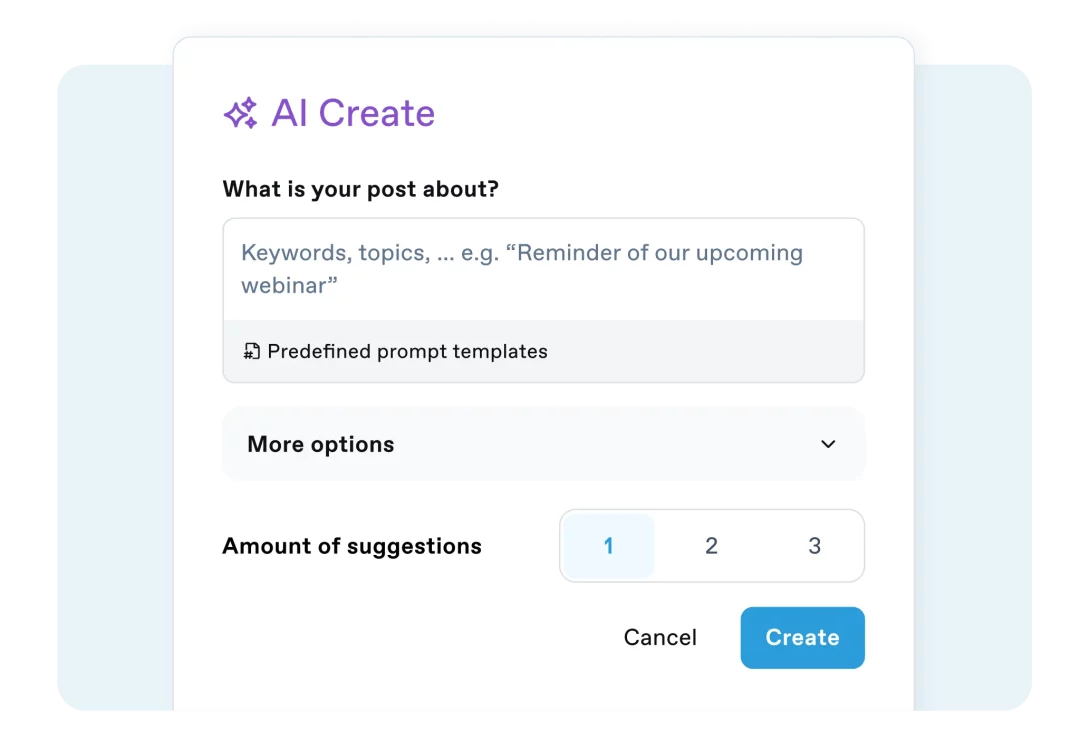This screenshot has width=1080, height=729.
Task: Focus the post topic text field
Action: (543, 269)
